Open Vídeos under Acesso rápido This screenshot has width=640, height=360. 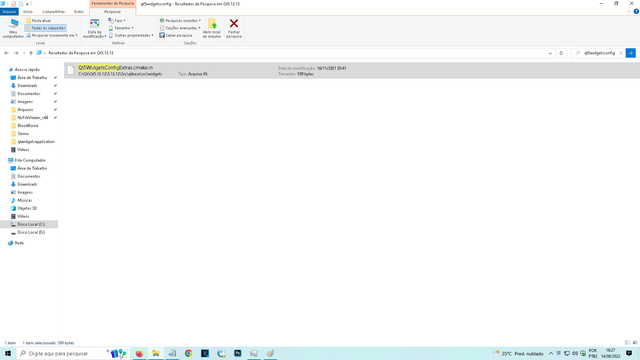pos(23,150)
